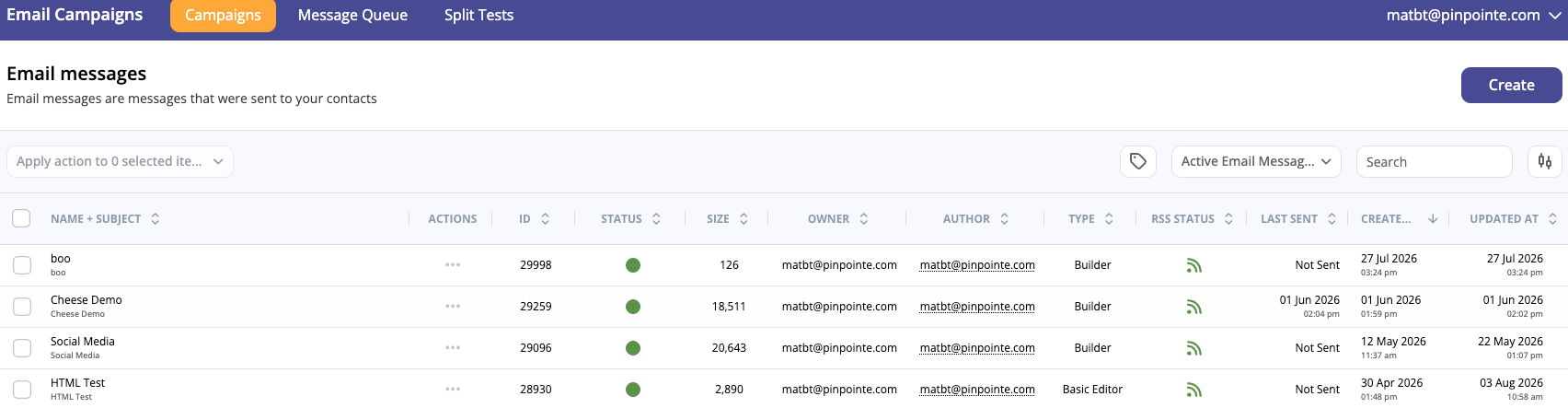
Task: Open column settings sliders icon
Action: 1545,161
